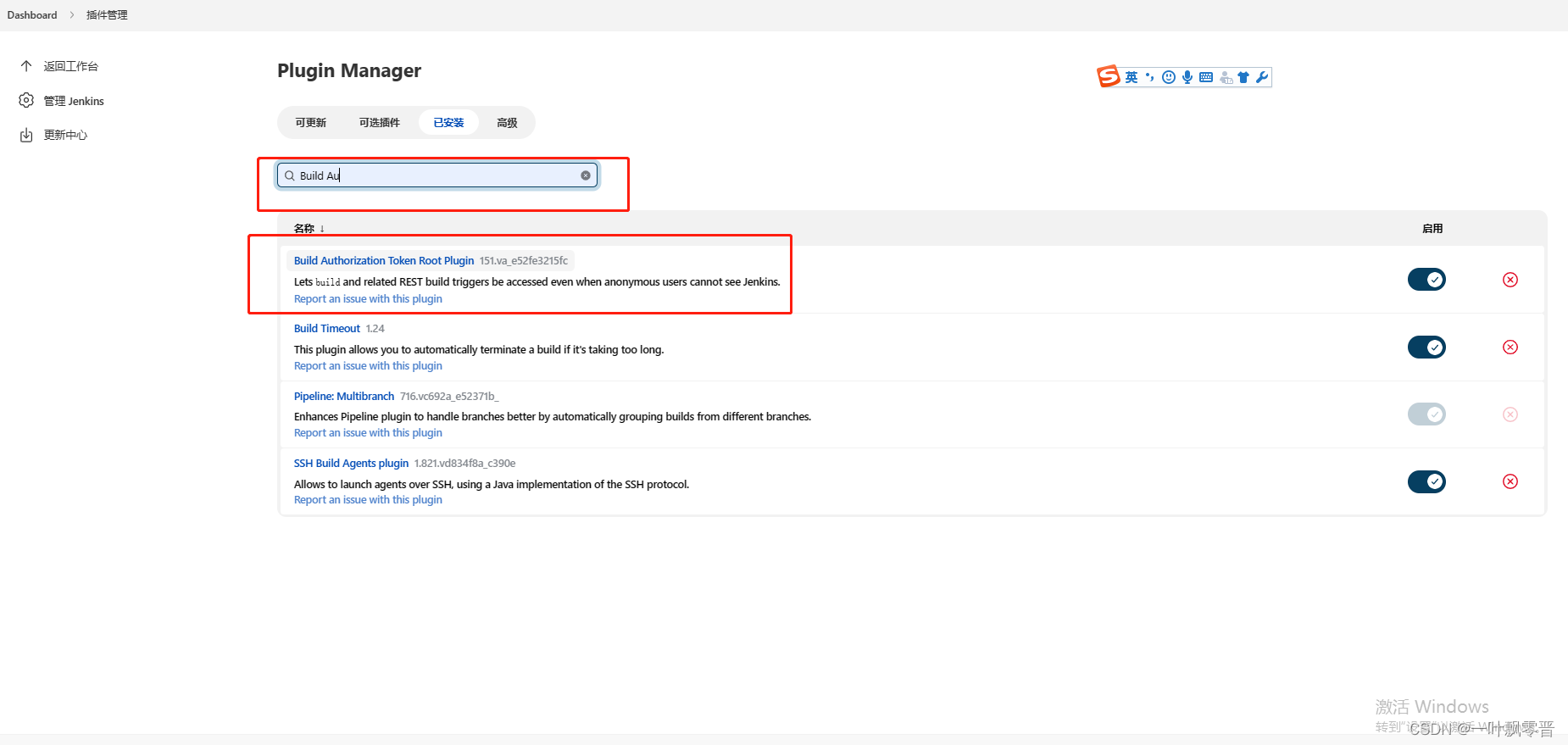
Task: Click the up-arrow icon beside 返回工作台
Action: pyautogui.click(x=26, y=66)
